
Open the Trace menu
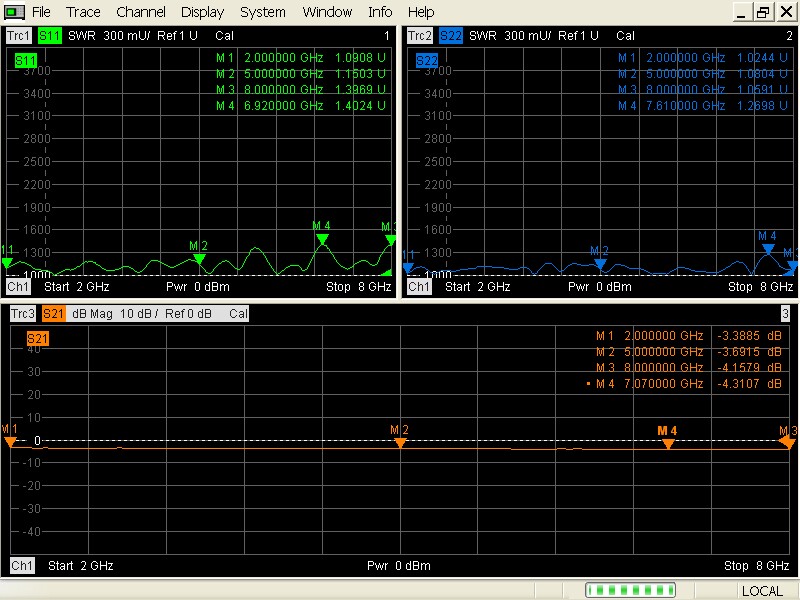[83, 12]
